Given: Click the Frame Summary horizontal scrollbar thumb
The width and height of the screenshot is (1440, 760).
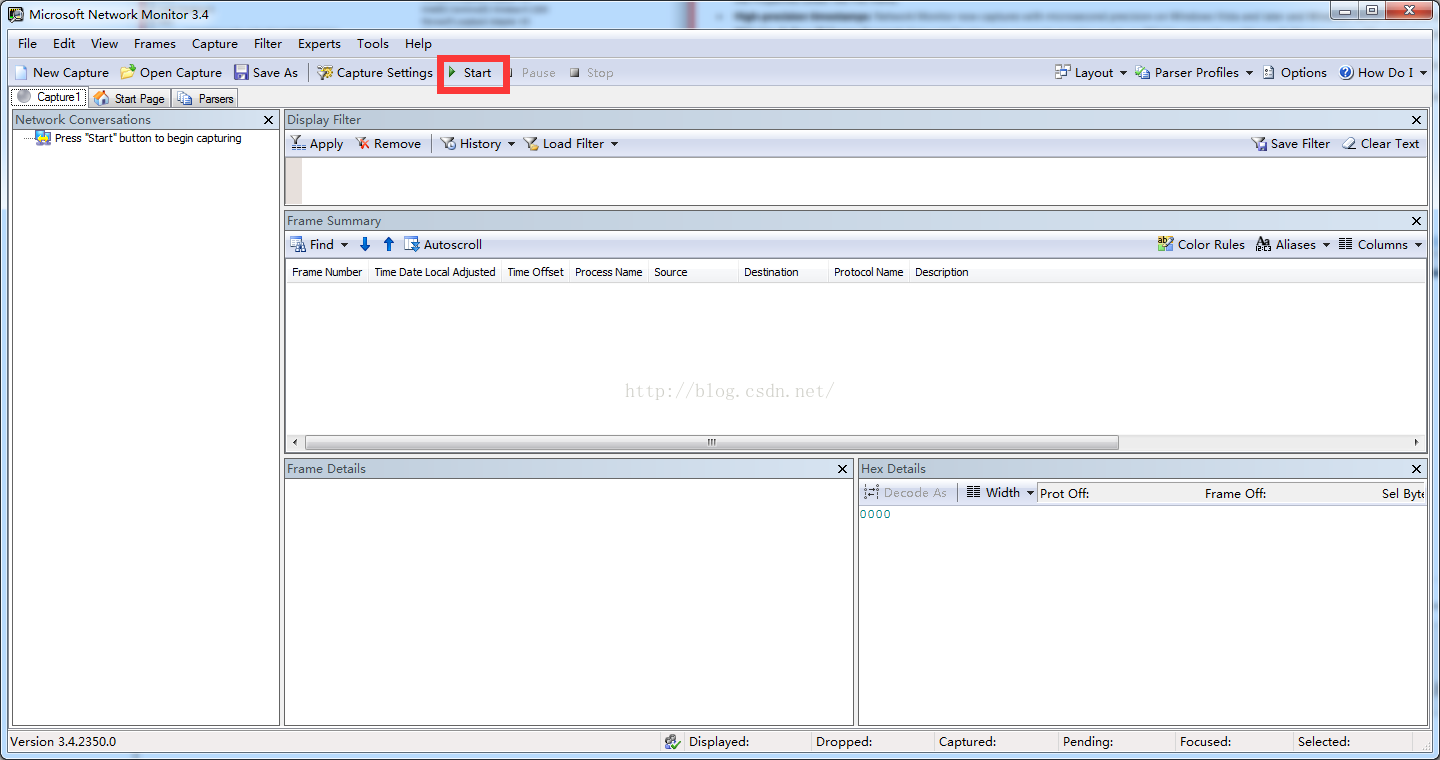Looking at the screenshot, I should tap(712, 442).
